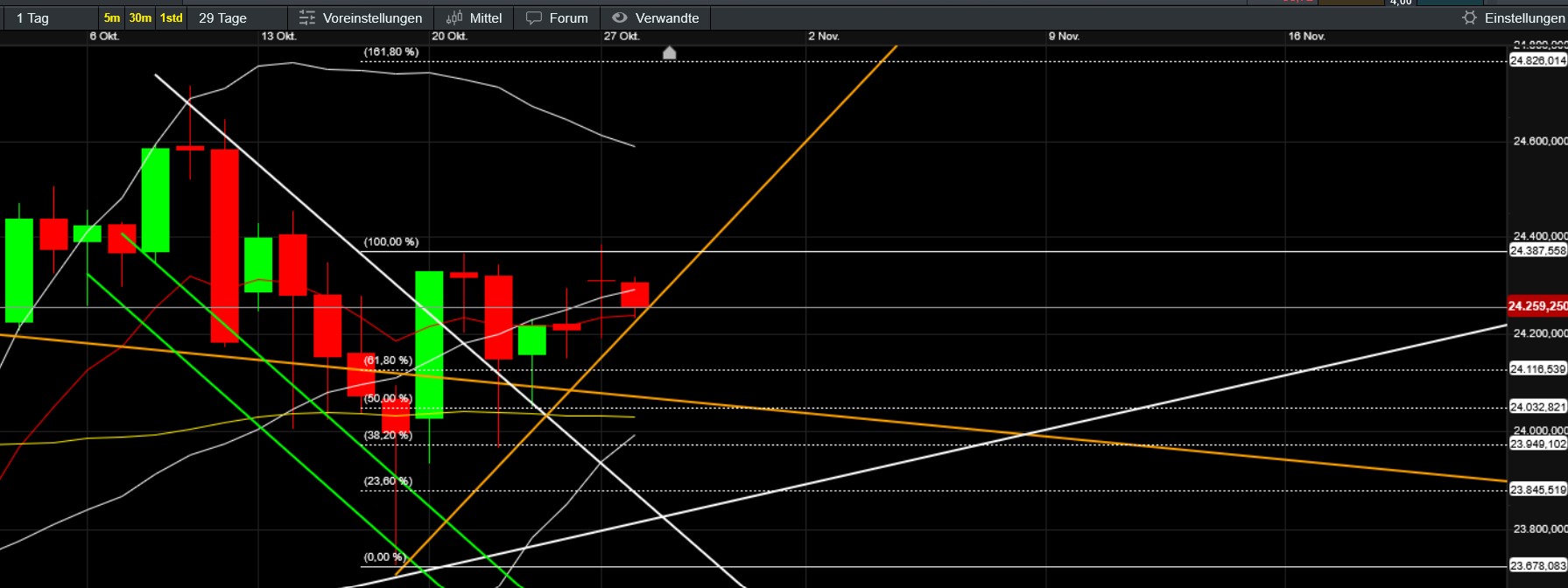This screenshot has height=588, width=1568.
Task: Click the time axis marker arrow near 27 Okt.
Action: tap(670, 52)
